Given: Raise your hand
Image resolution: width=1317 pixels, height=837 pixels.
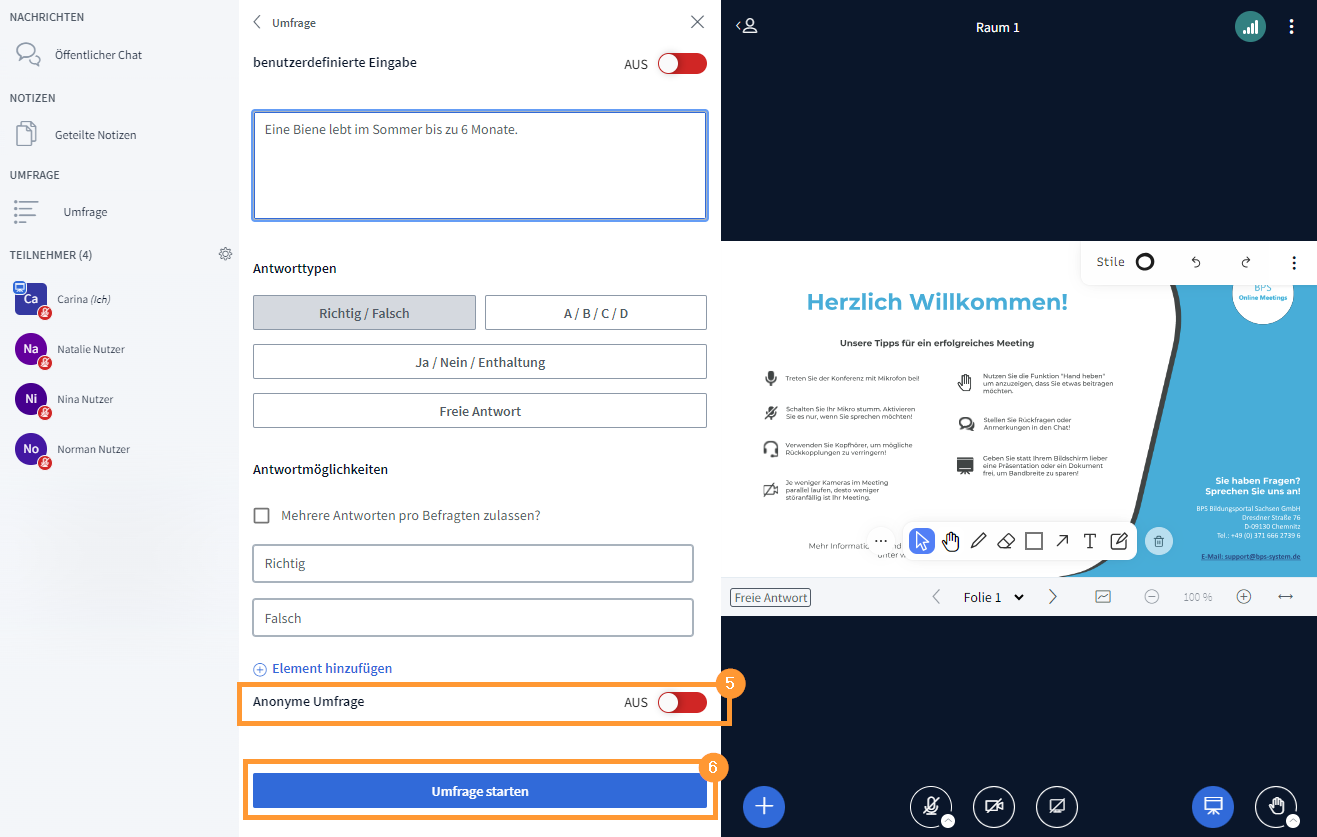Looking at the screenshot, I should [1276, 806].
